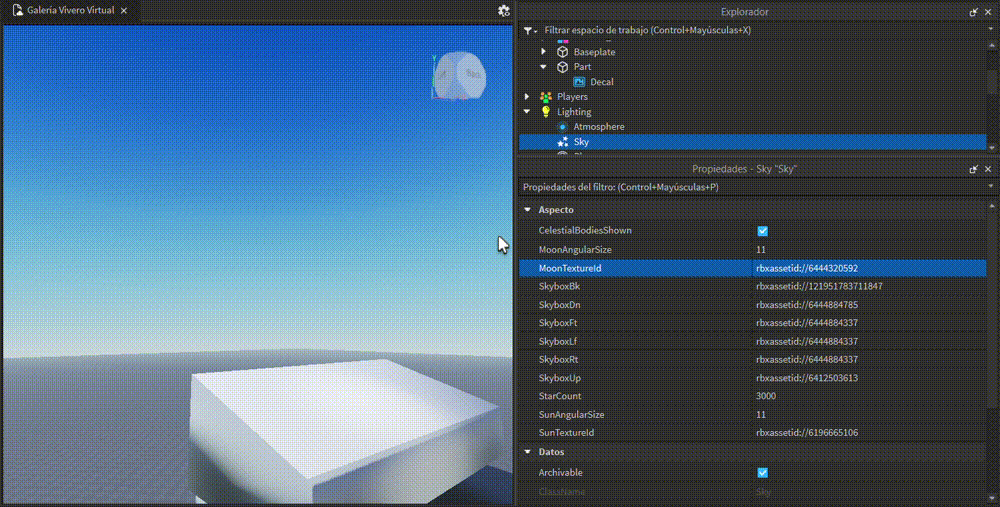The width and height of the screenshot is (1000, 507).
Task: Toggle the CelestialBodiesShown checkbox
Action: (x=763, y=231)
